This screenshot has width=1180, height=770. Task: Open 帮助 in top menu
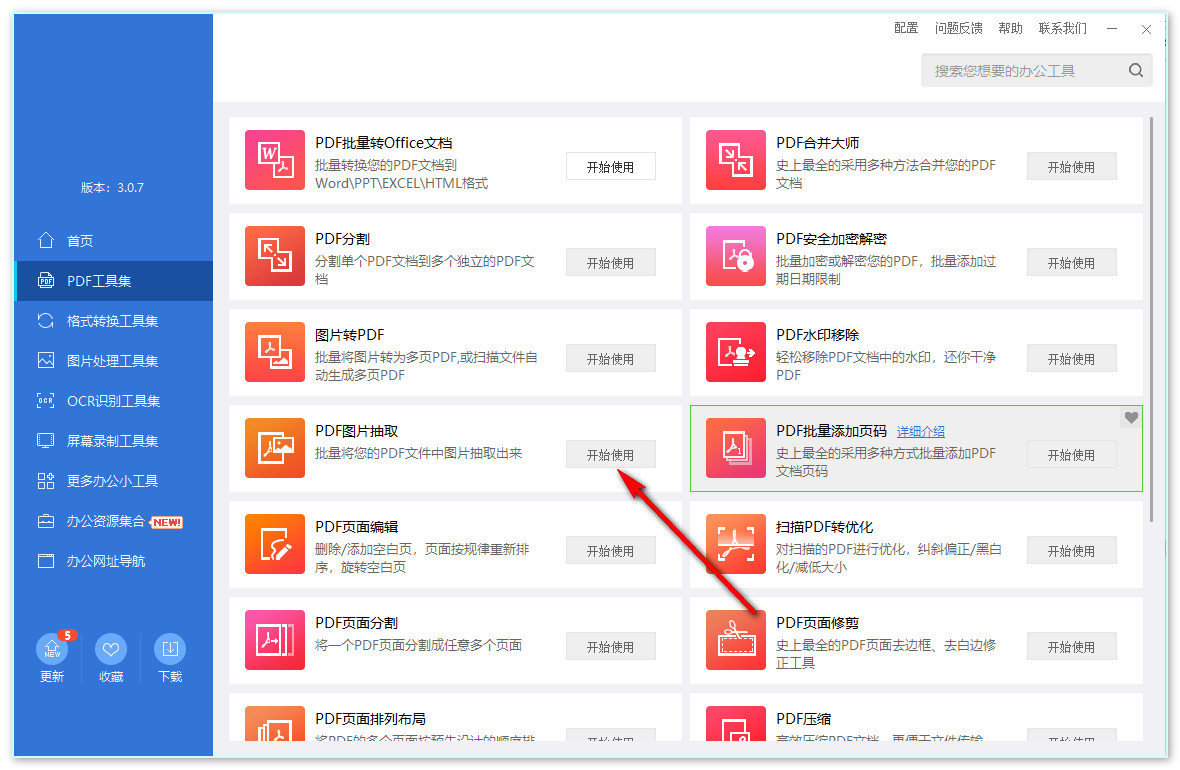[x=1010, y=28]
